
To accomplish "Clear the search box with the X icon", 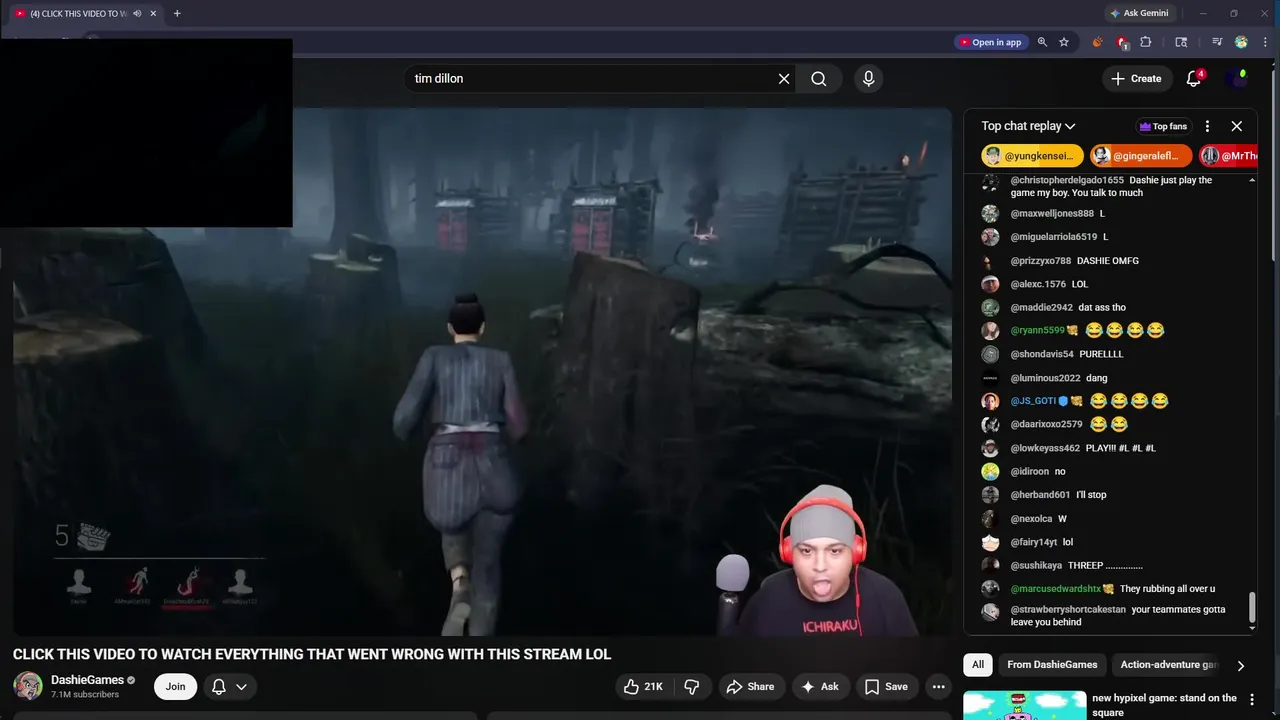I will (784, 78).
